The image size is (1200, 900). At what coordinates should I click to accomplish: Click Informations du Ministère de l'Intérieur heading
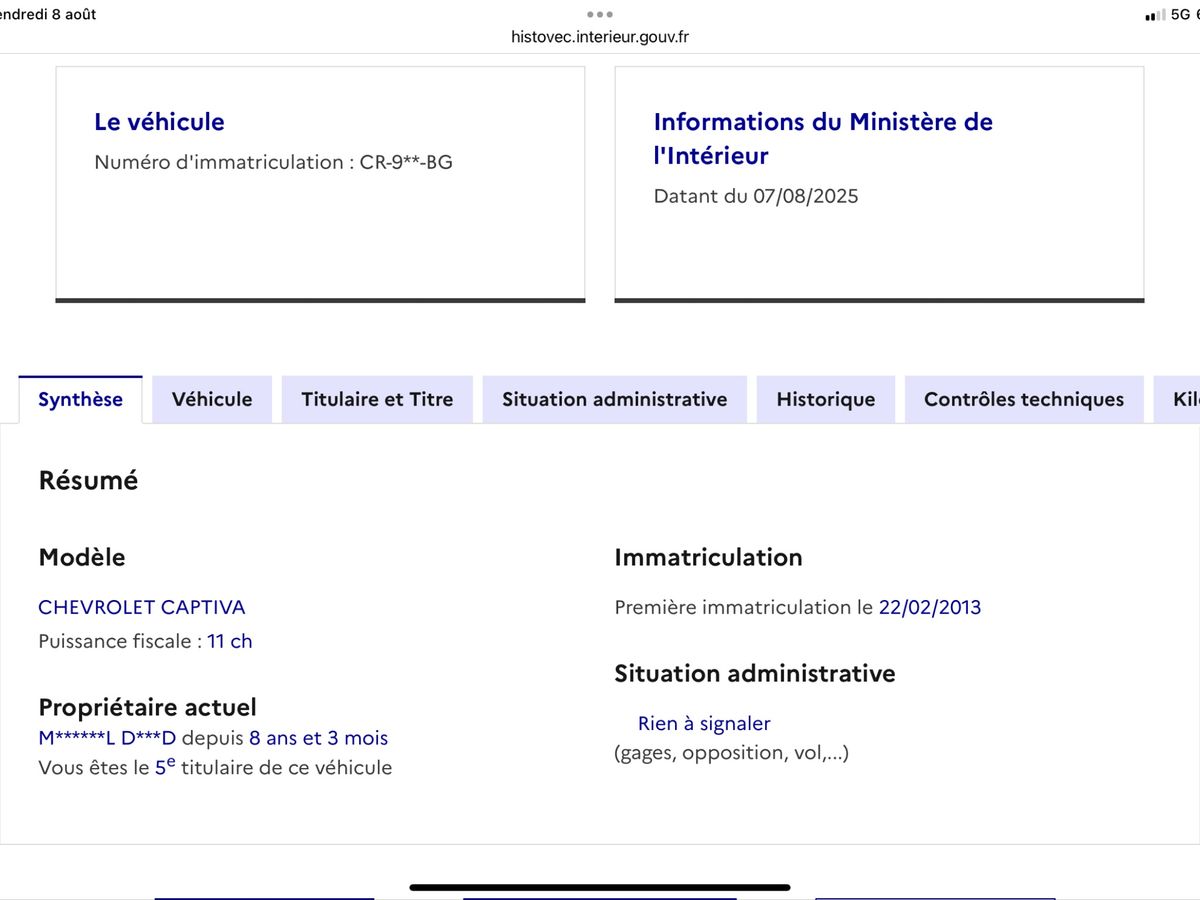(x=823, y=138)
